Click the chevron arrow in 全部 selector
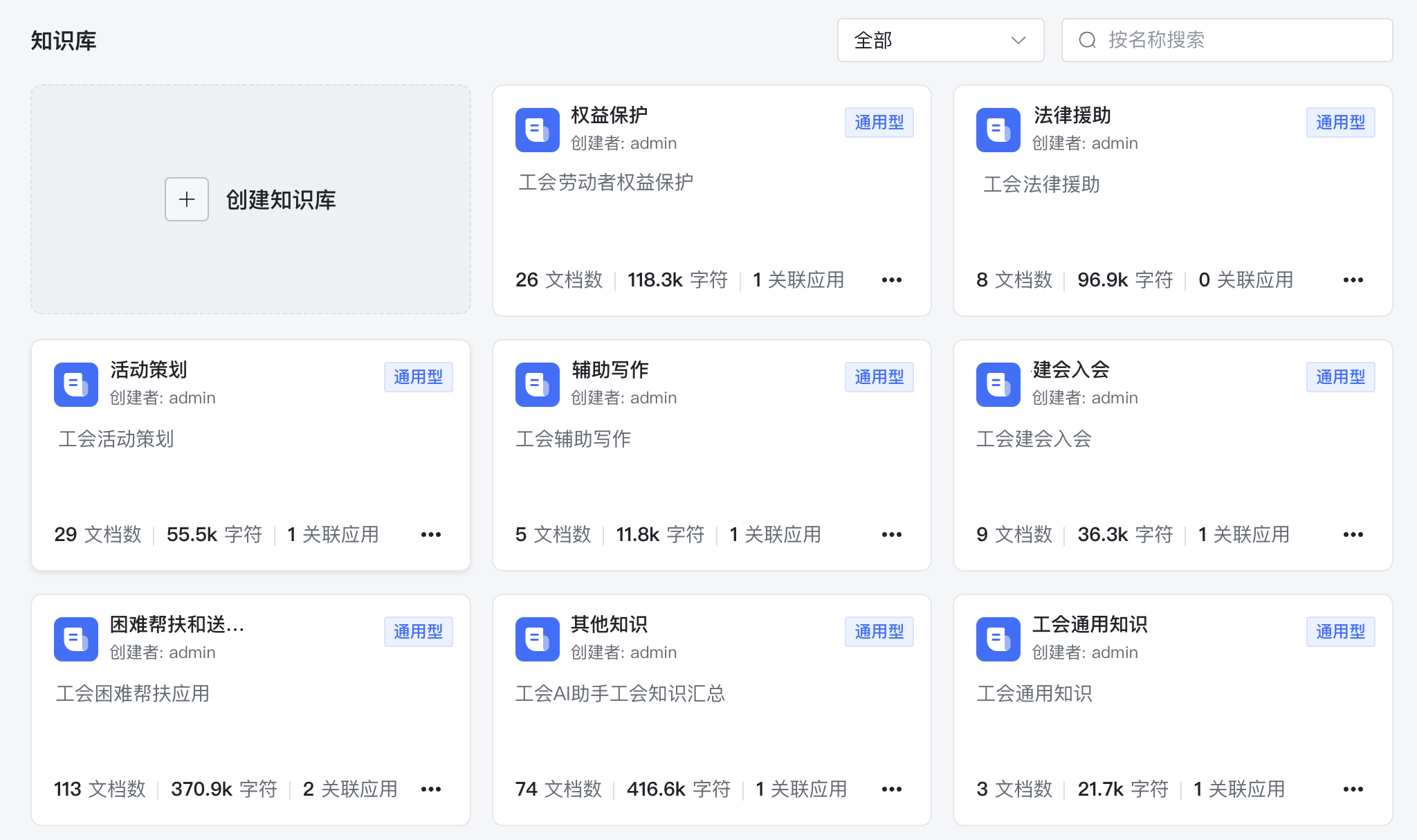 pos(1018,40)
